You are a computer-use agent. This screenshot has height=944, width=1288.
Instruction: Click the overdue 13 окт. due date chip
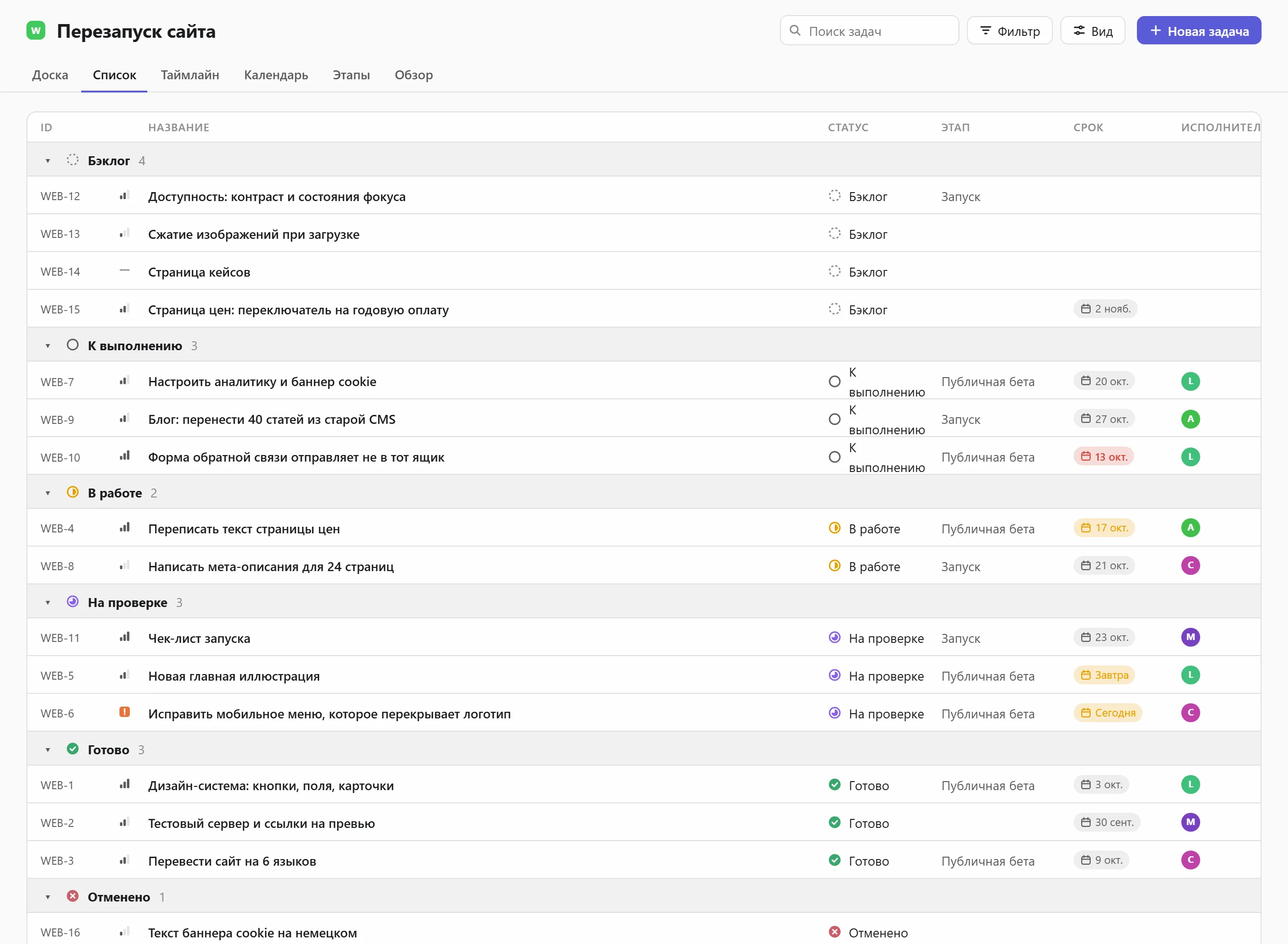(x=1104, y=456)
